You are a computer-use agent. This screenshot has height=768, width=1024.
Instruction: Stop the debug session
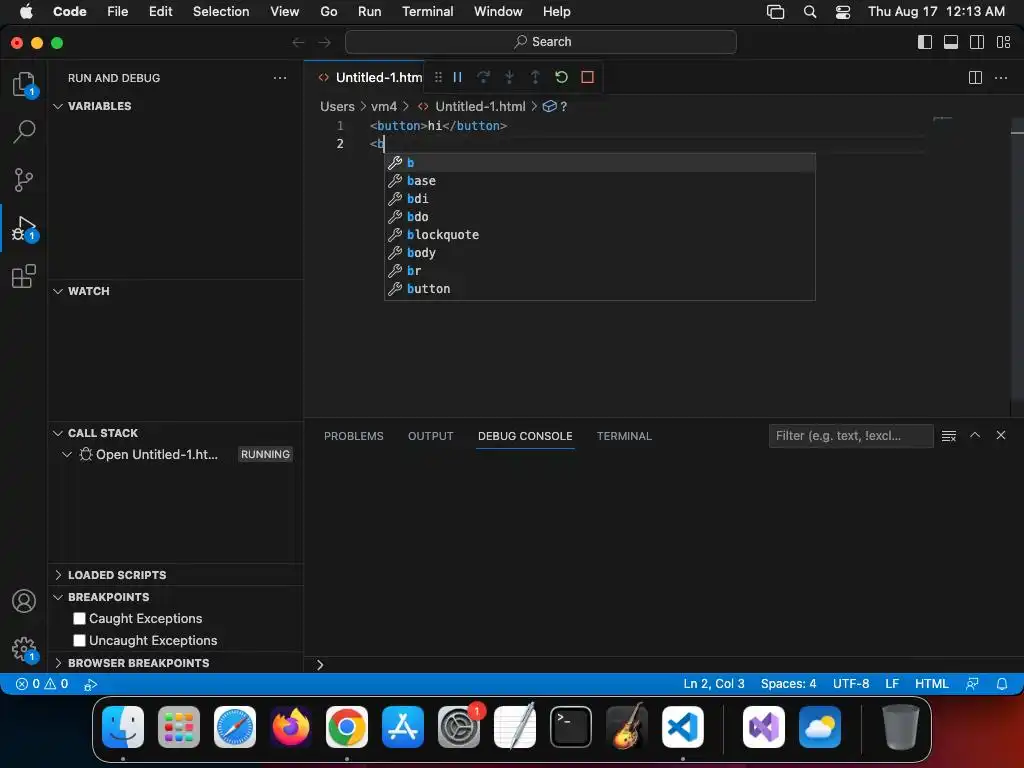coord(587,77)
